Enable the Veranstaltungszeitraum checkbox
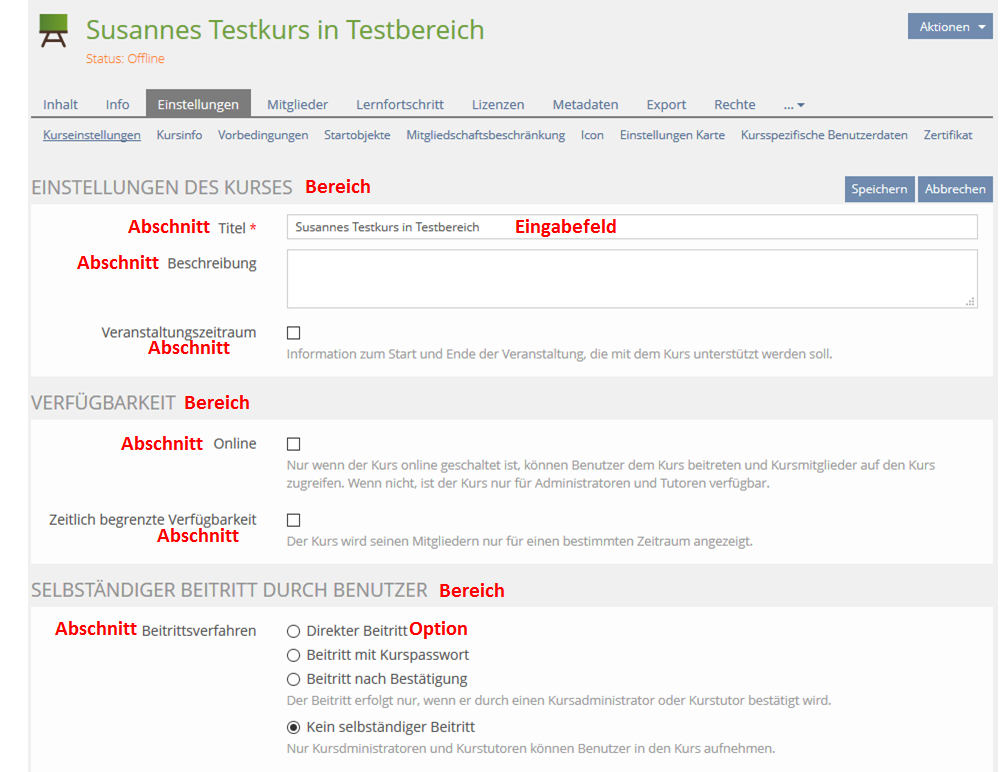1000x772 pixels. [294, 333]
